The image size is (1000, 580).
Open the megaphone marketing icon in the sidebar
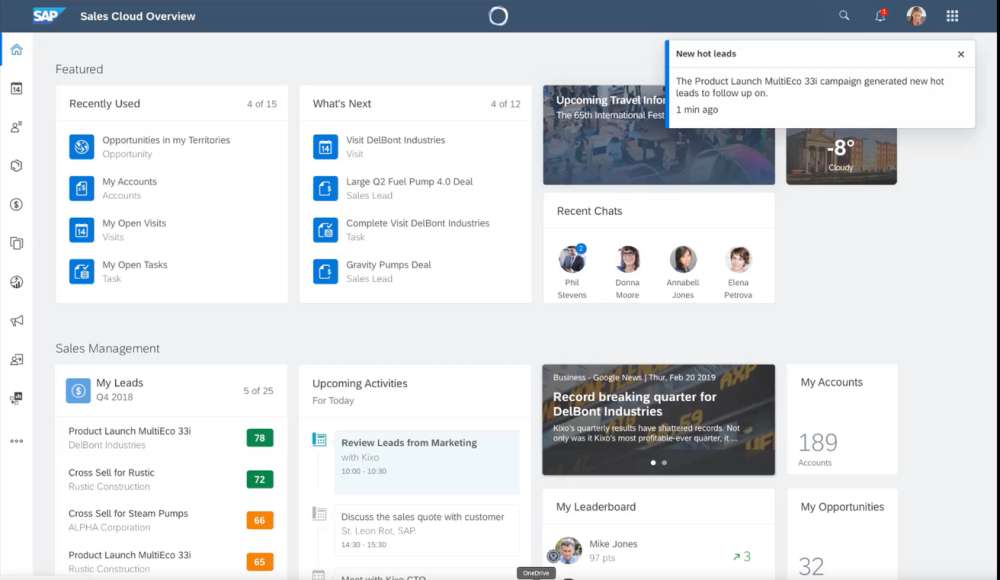[x=17, y=320]
